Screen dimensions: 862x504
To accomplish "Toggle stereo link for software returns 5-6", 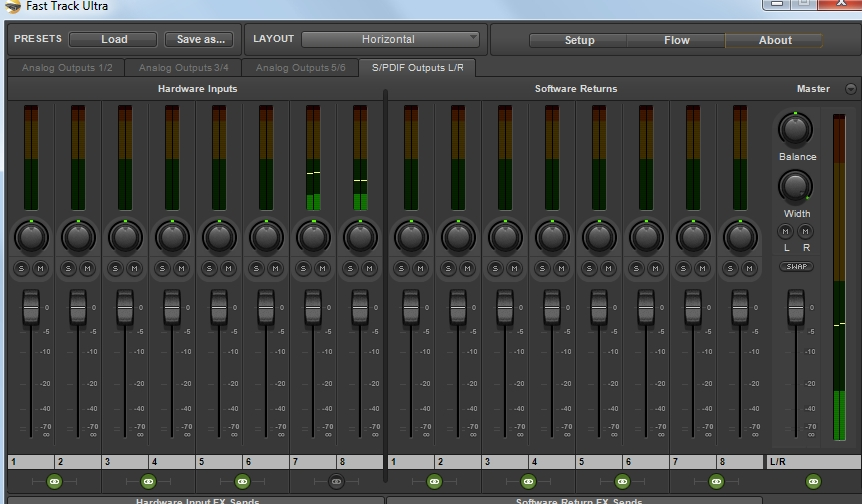I will pos(622,481).
